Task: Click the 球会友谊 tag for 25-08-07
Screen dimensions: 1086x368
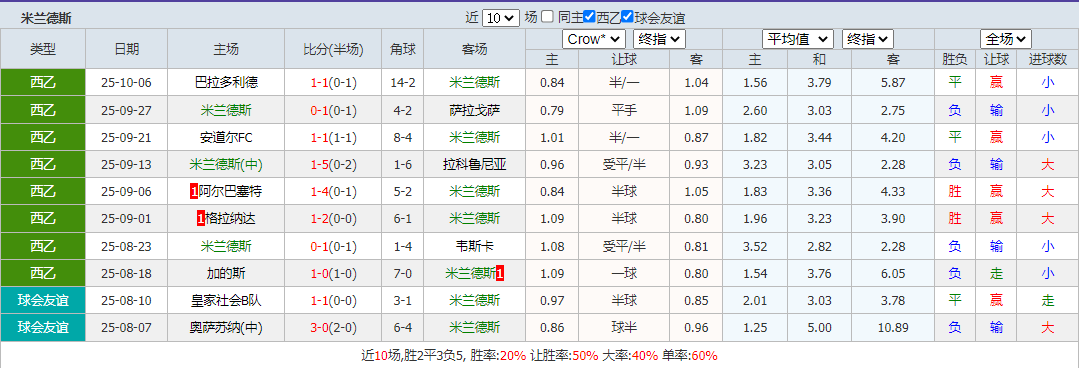Action: (43, 328)
